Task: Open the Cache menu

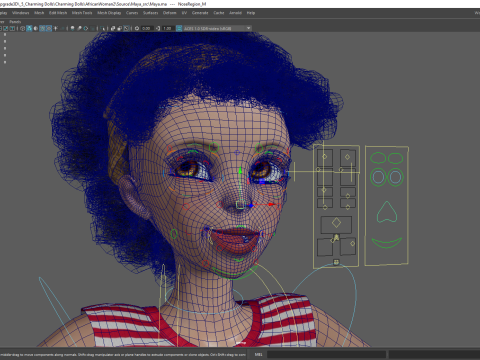Action: 219,13
